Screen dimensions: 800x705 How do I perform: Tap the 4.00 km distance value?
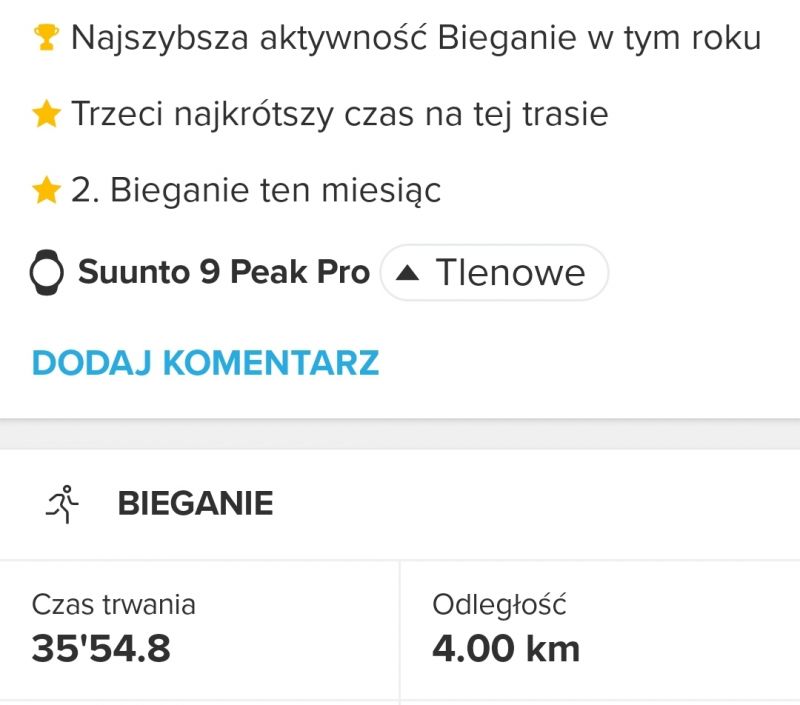pos(506,649)
